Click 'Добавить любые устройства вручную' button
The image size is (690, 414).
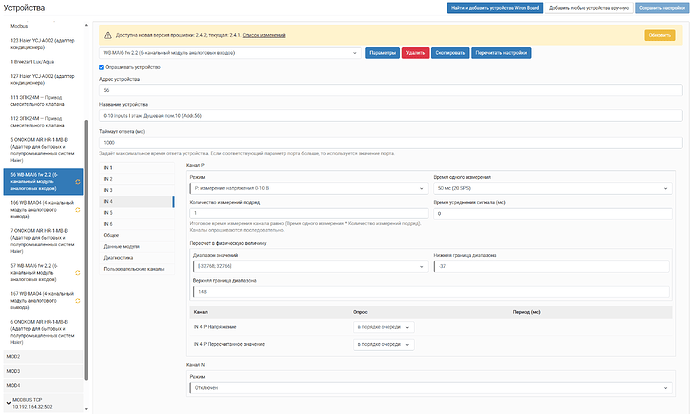[589, 8]
